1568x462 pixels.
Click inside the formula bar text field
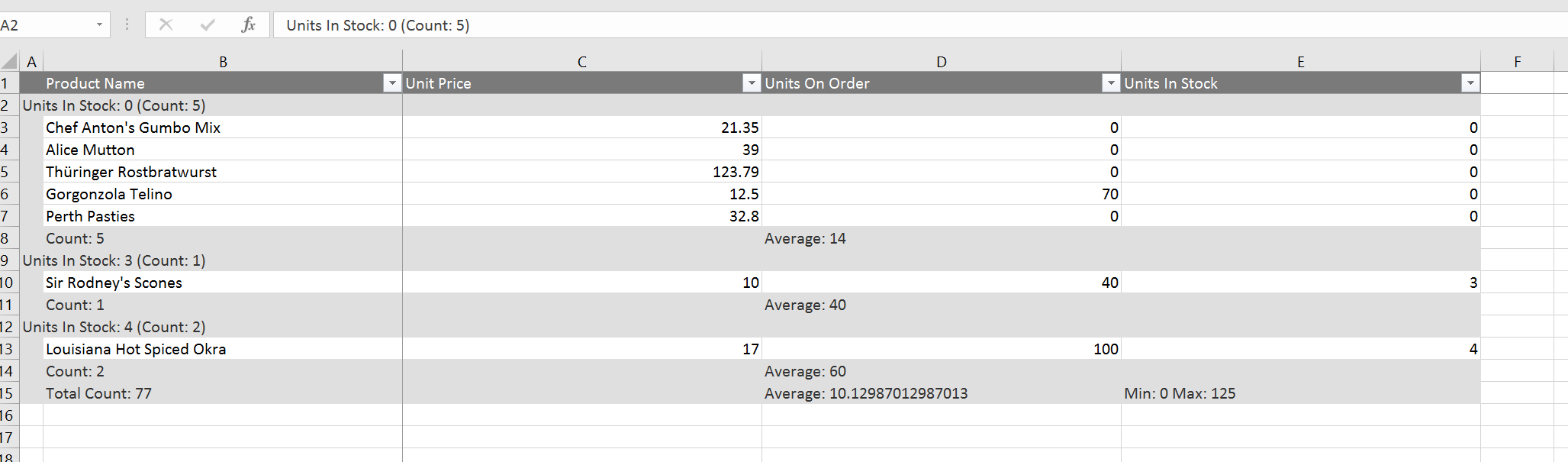[x=916, y=25]
